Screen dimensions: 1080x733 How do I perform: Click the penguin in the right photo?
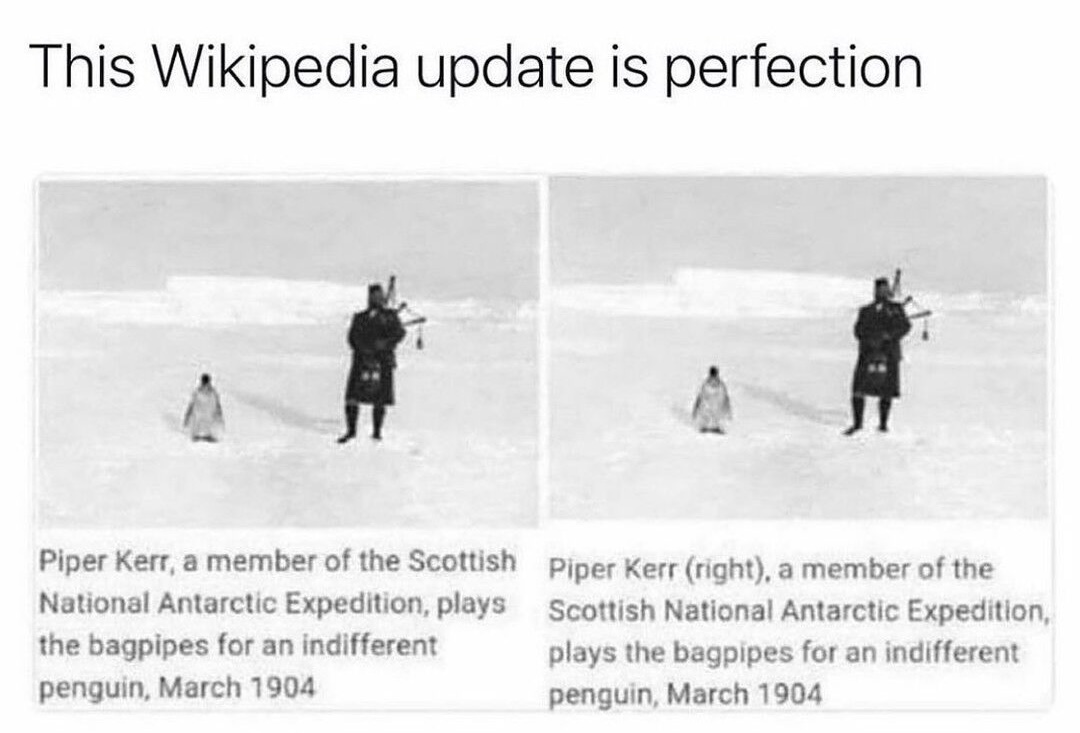pyautogui.click(x=712, y=400)
